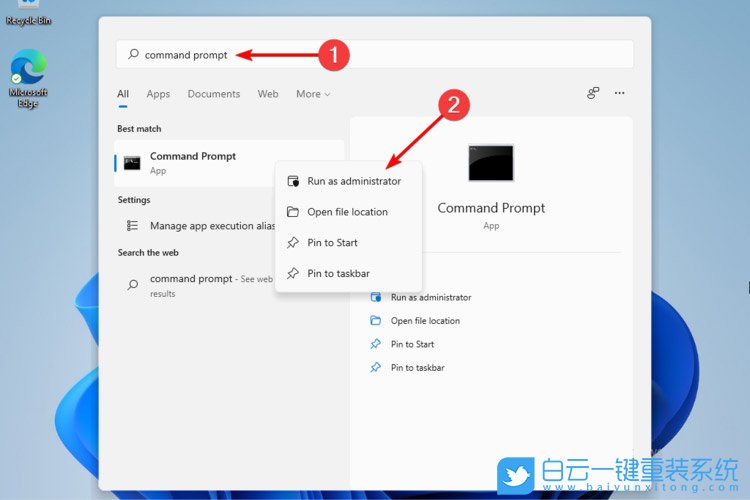
Task: Click Pin to Start in preview pane
Action: click(x=412, y=344)
